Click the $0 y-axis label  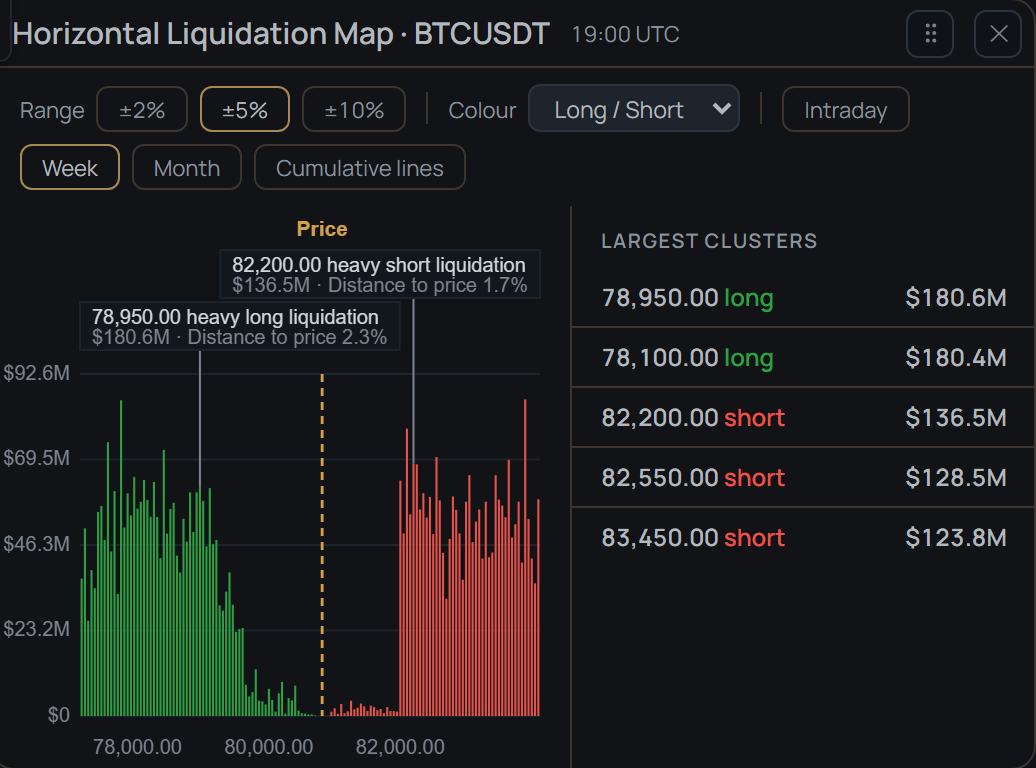tap(58, 715)
